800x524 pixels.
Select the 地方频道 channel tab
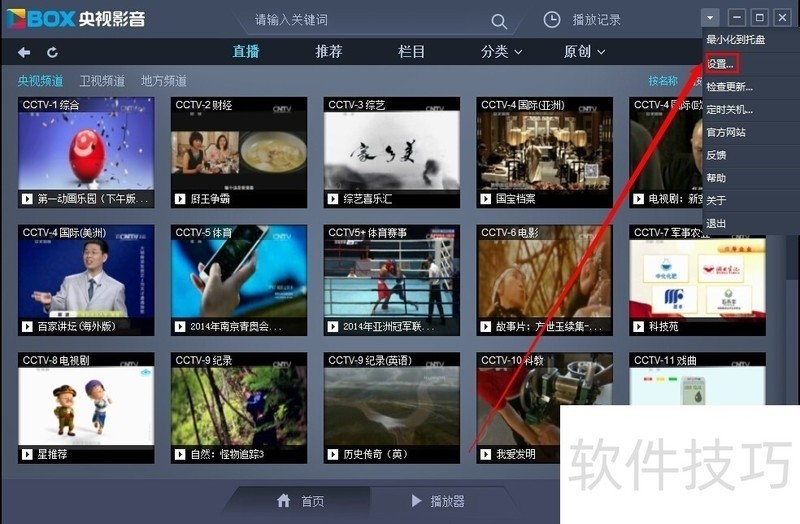coord(164,81)
